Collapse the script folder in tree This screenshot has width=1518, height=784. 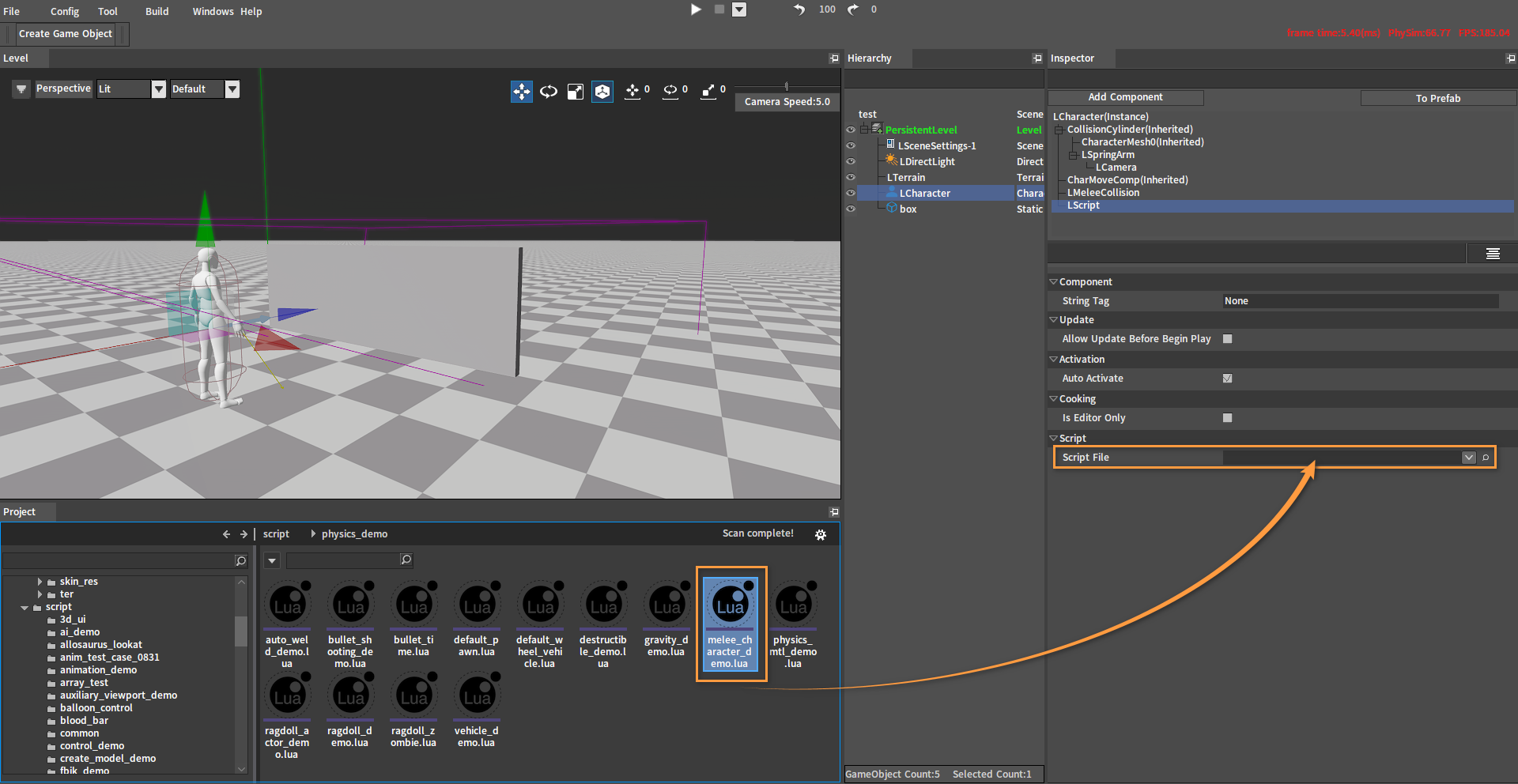tap(25, 608)
